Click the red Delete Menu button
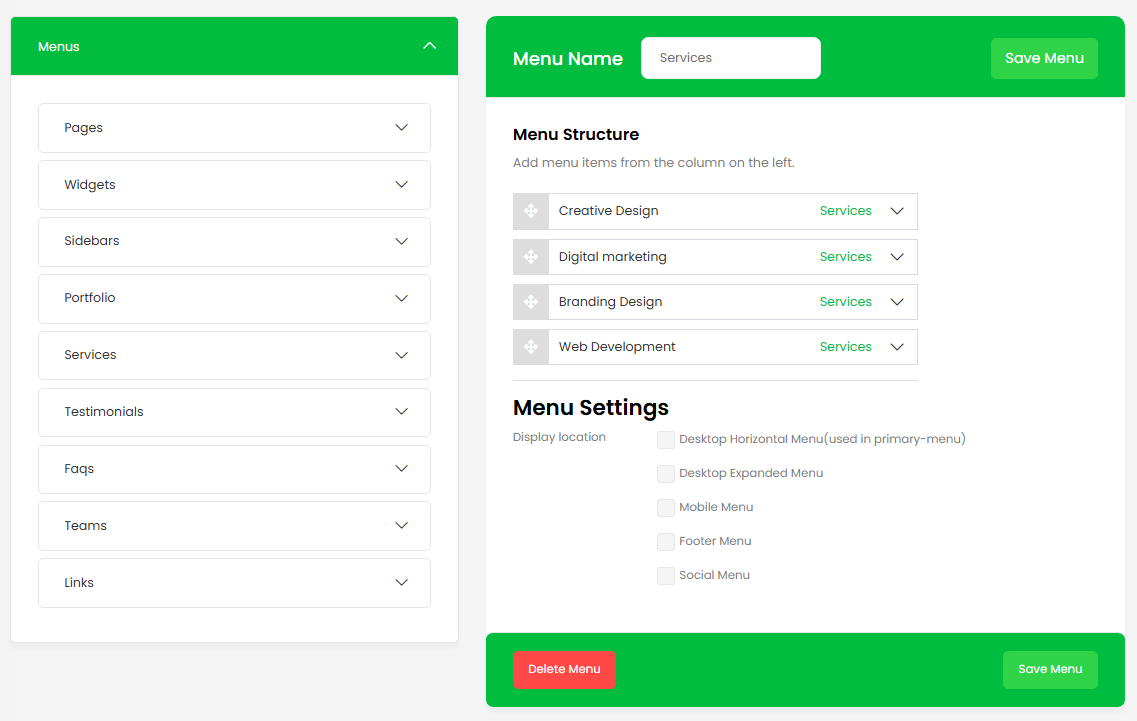1137x721 pixels. tap(564, 670)
